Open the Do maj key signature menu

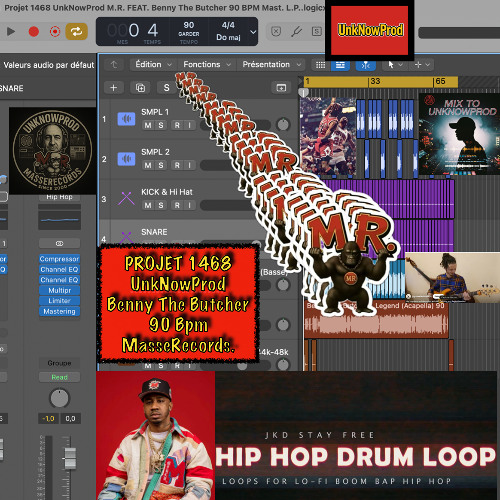228,37
